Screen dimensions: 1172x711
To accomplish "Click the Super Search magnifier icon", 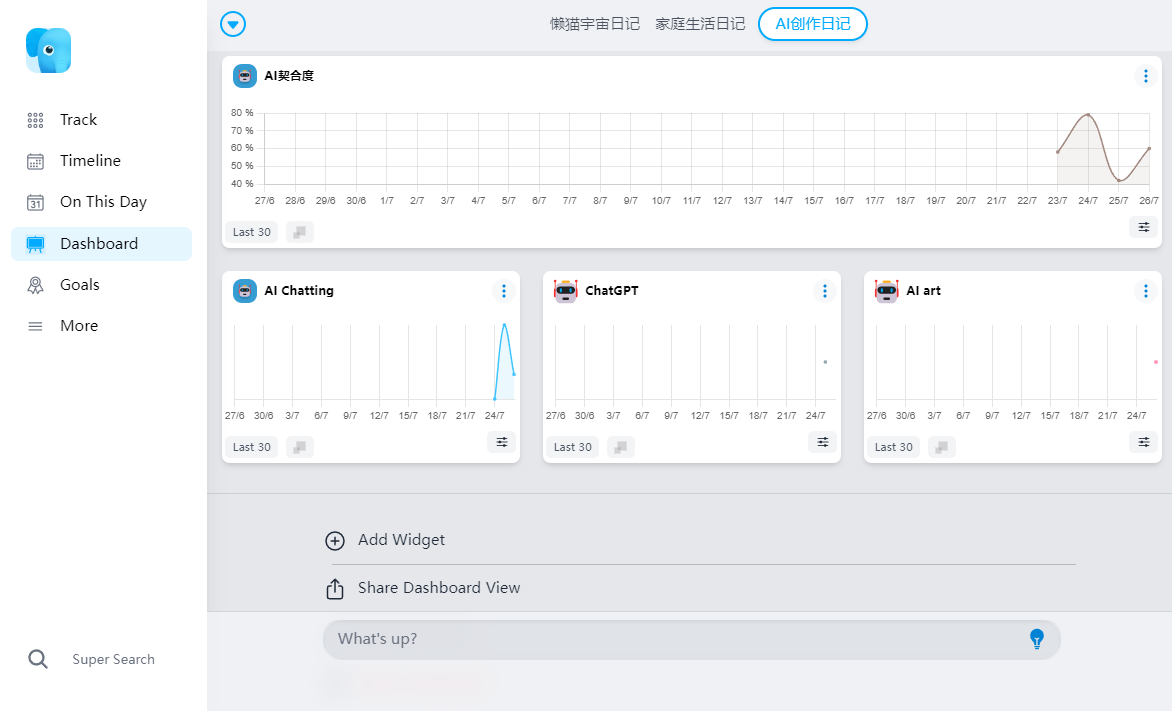I will click(x=38, y=659).
